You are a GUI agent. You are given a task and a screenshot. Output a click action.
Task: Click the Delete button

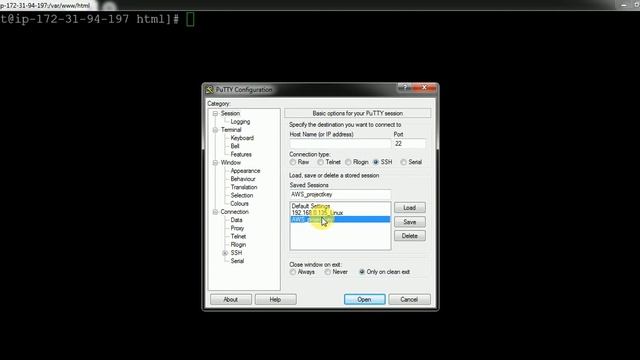click(x=409, y=236)
